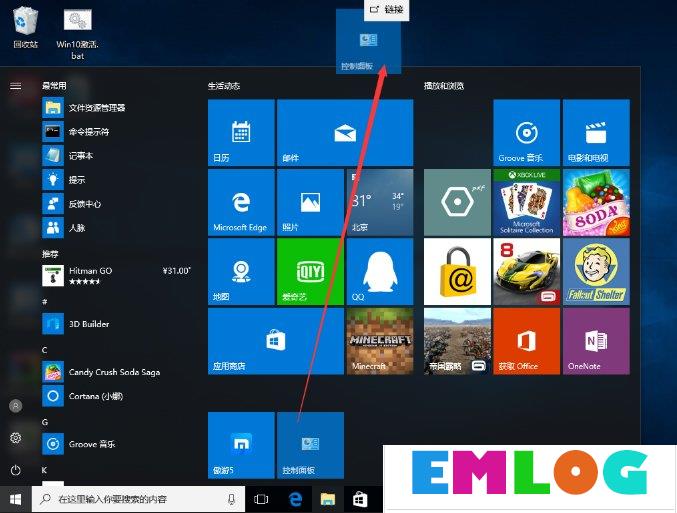Launch 命令提示符 from the app list
Viewport: 677px width, 513px height.
pyautogui.click(x=117, y=132)
